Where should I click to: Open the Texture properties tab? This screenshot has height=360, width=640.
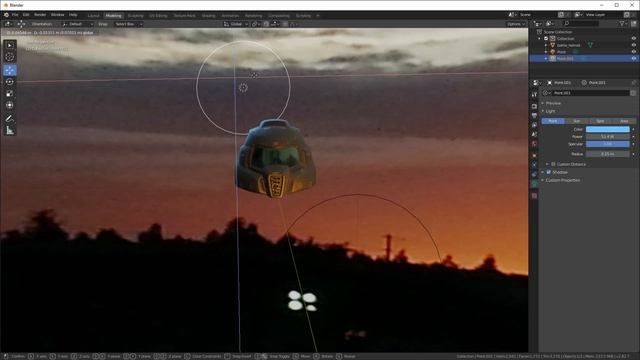click(x=534, y=196)
